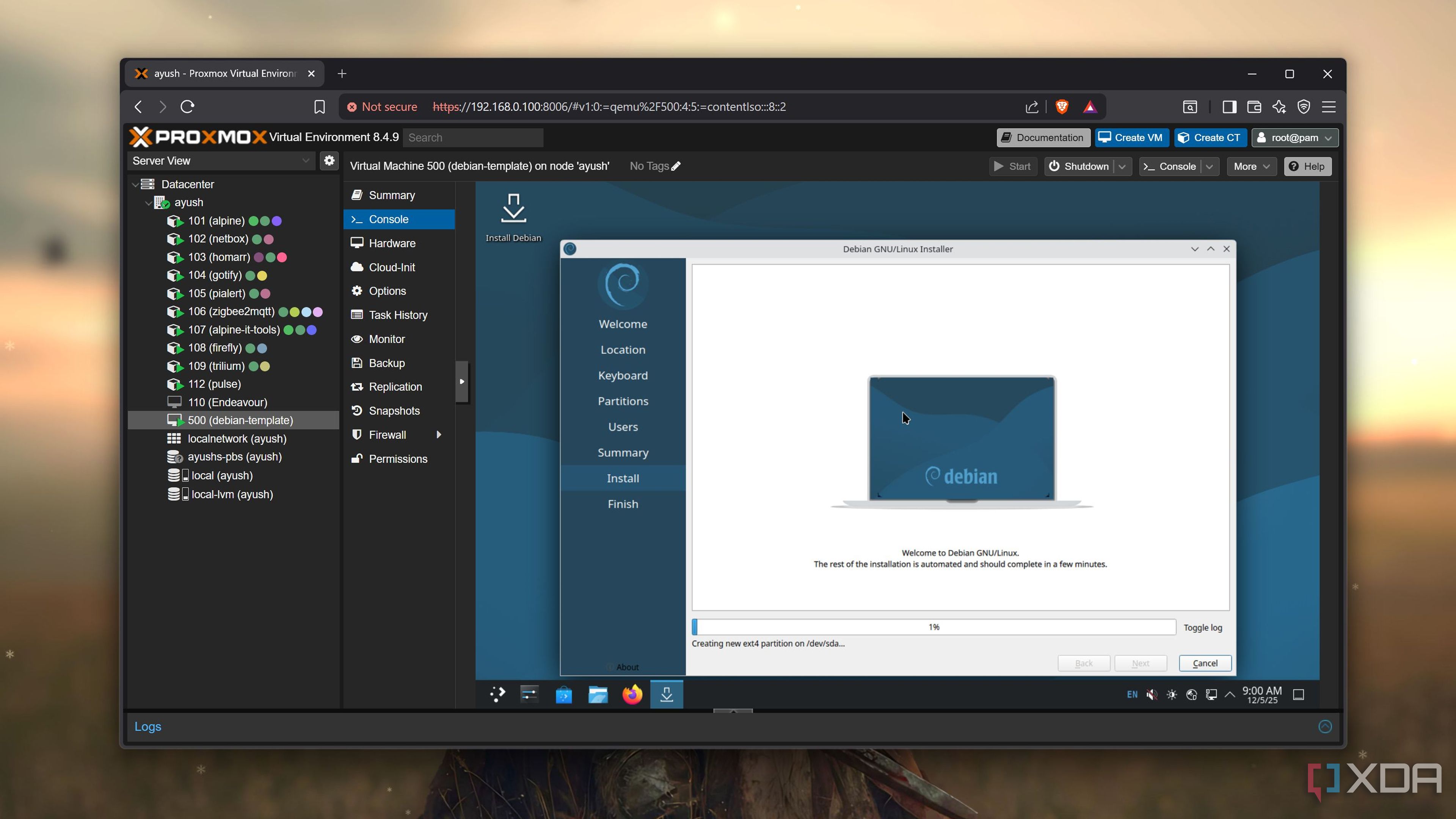The width and height of the screenshot is (1456, 819).
Task: Click the Brave Shields lion icon
Action: [x=1062, y=107]
